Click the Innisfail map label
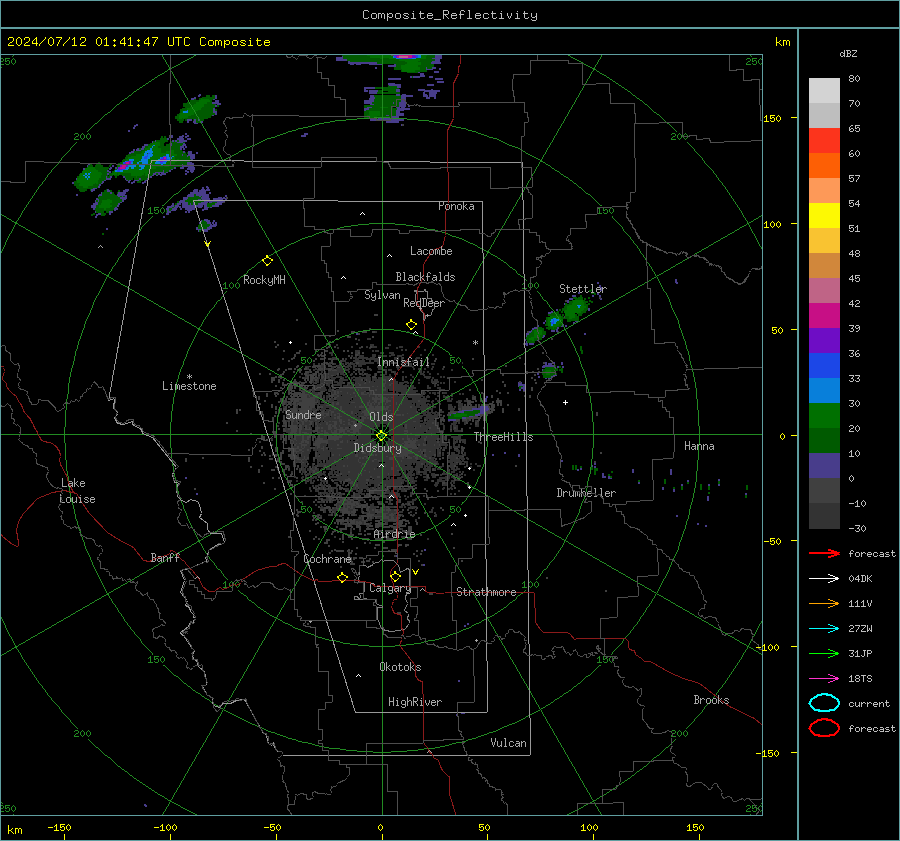The image size is (900, 841). [x=403, y=362]
